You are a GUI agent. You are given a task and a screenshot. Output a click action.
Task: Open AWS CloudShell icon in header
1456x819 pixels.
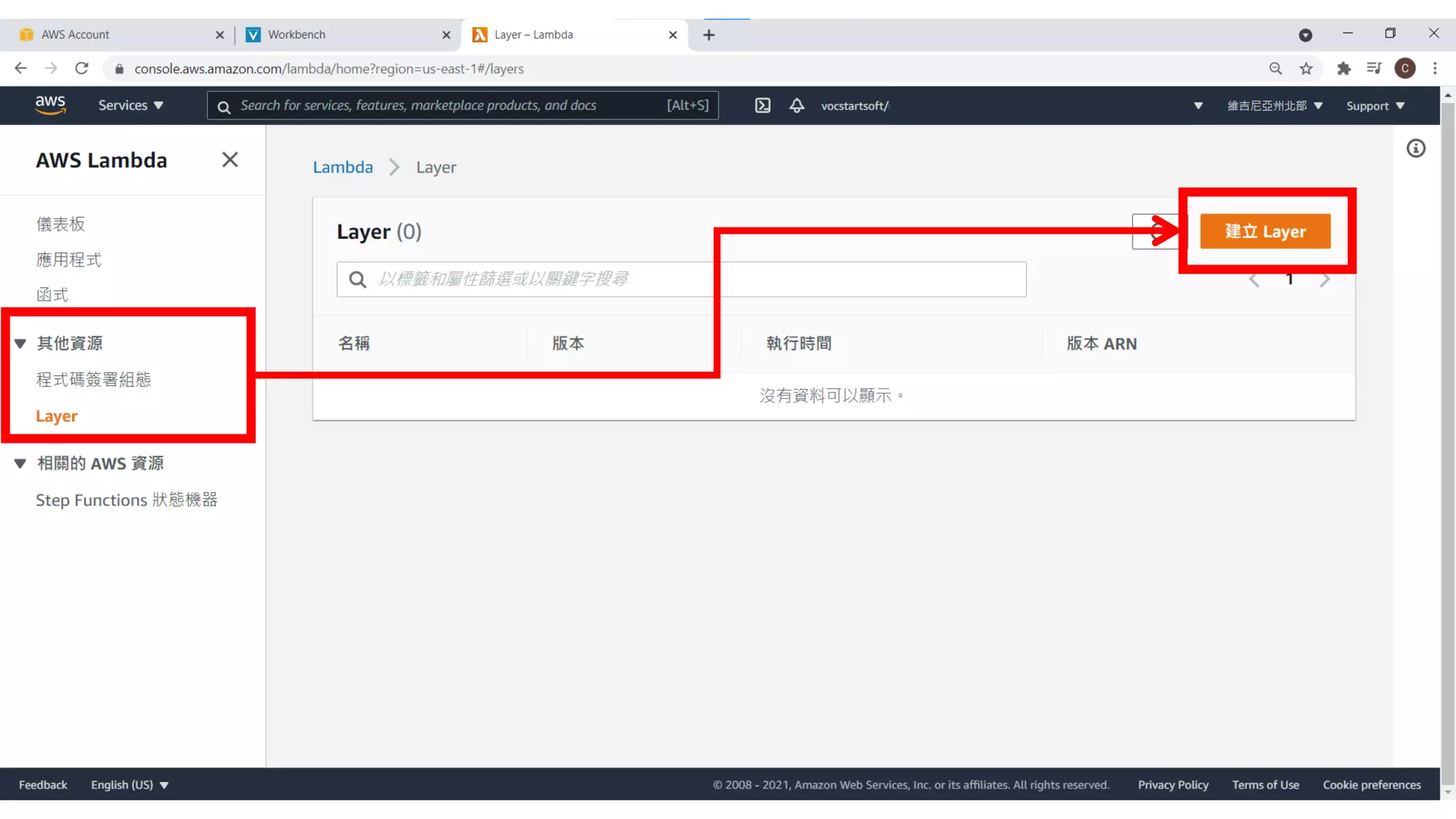tap(762, 105)
